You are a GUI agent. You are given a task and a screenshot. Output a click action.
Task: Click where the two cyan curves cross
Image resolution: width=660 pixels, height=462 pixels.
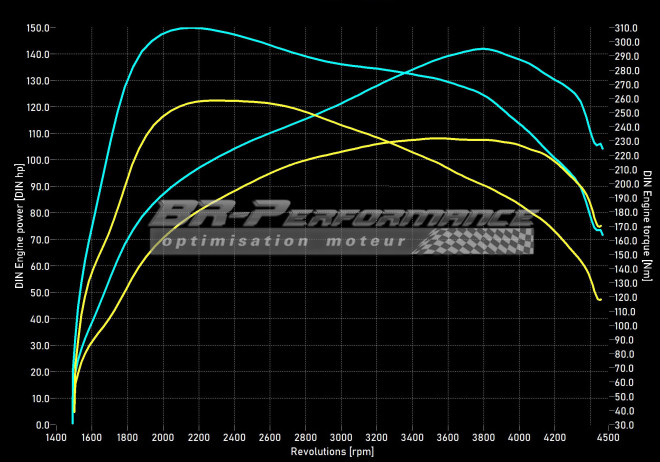click(x=397, y=72)
